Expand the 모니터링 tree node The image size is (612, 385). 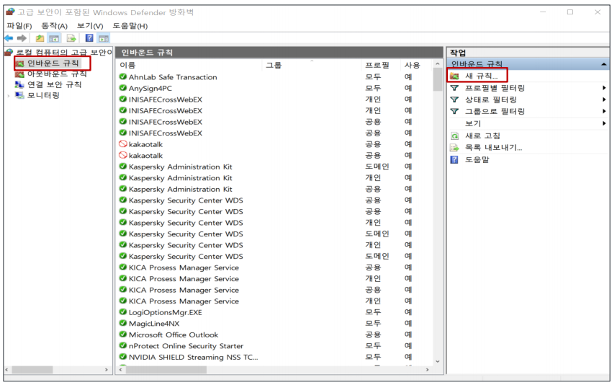pos(9,96)
